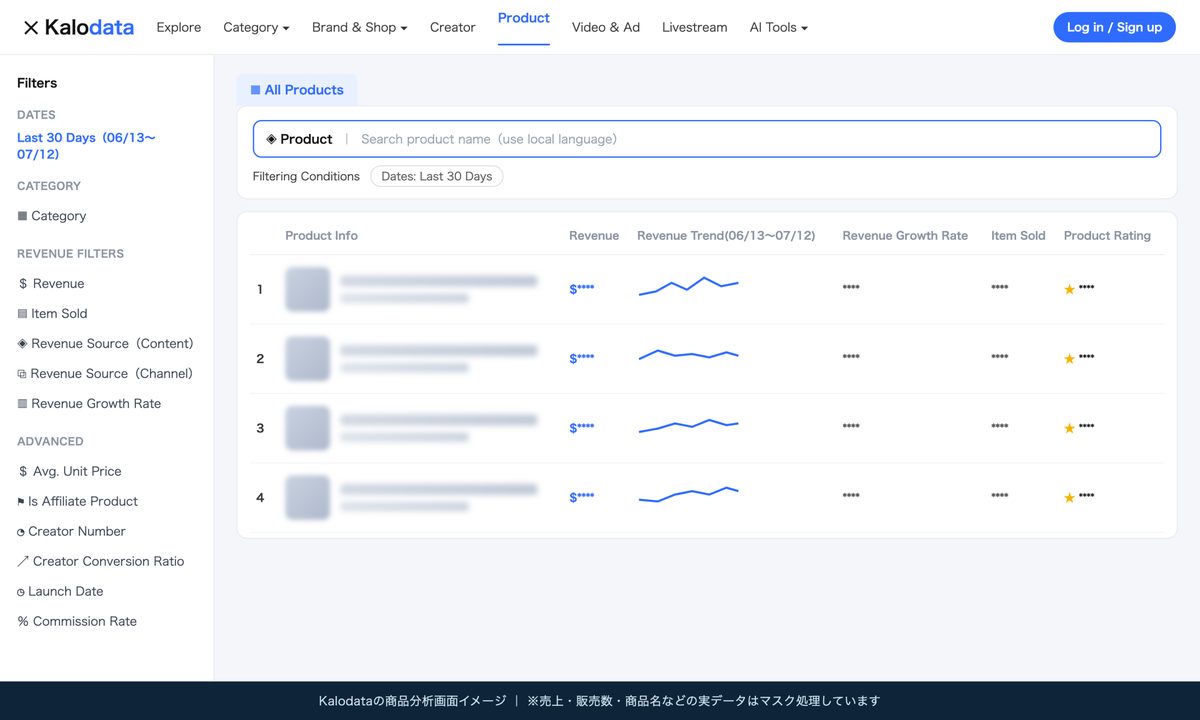Viewport: 1200px width, 720px height.
Task: Click the revenue trend chart in row 3
Action: (x=688, y=426)
